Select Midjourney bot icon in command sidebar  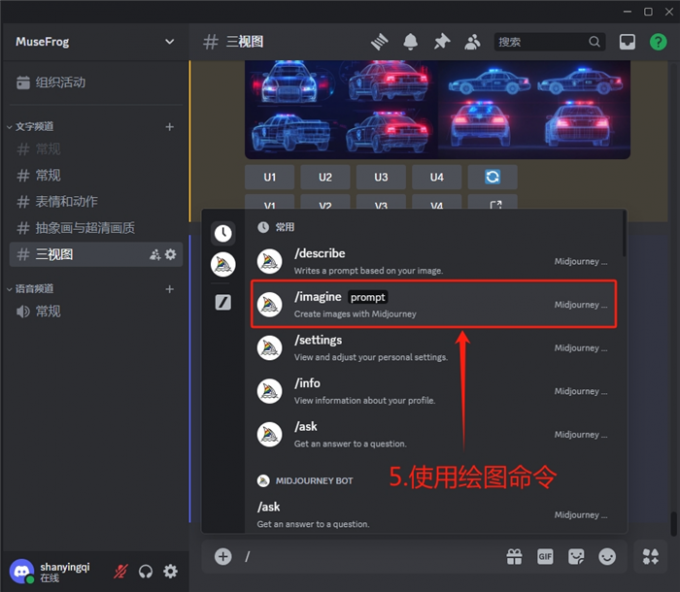coord(223,265)
